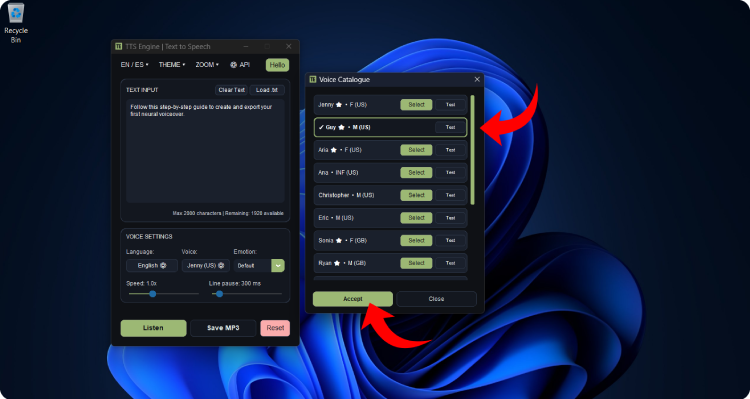
Task: Click the Clear Text button
Action: [x=232, y=90]
